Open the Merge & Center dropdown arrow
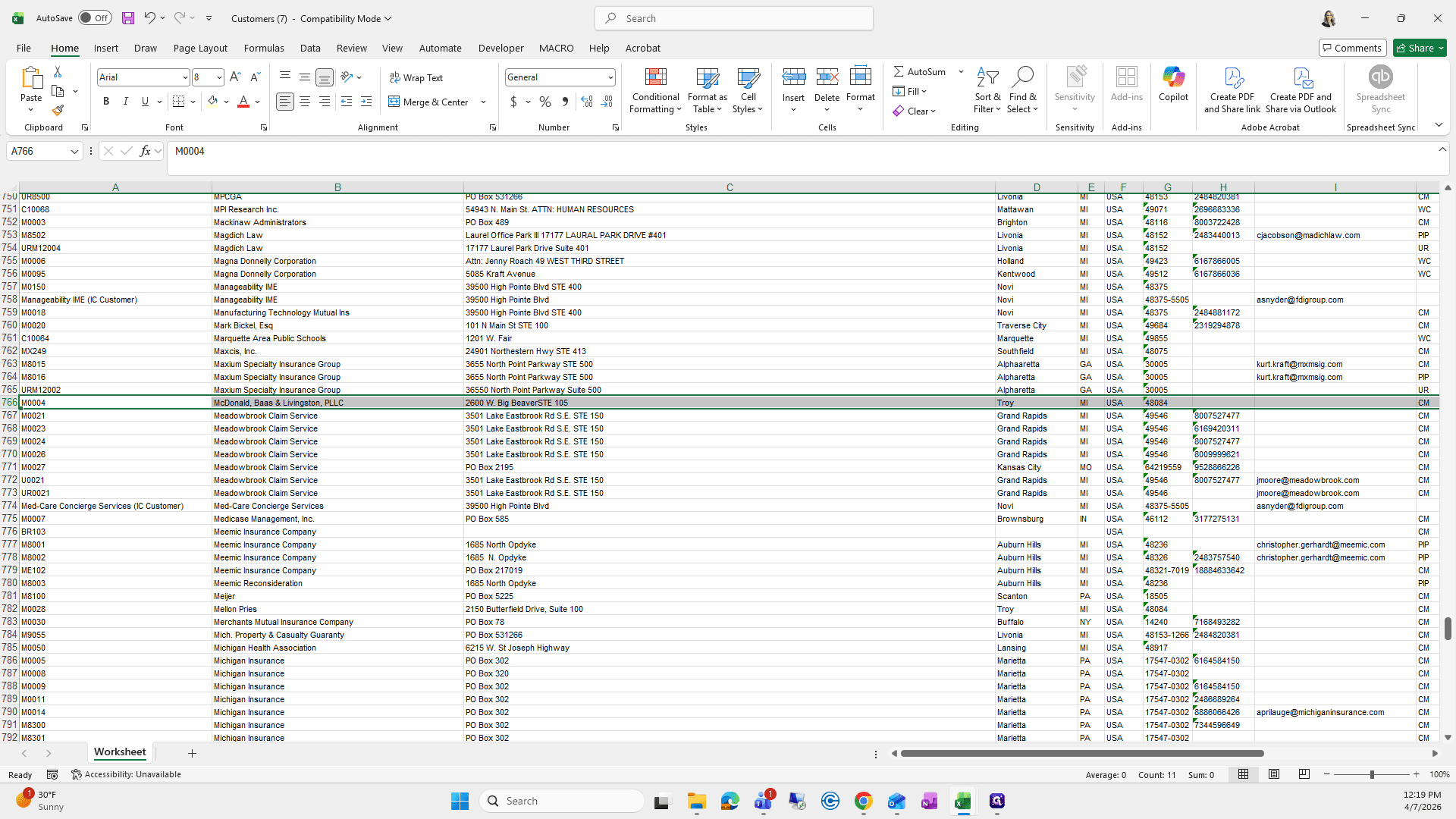This screenshot has height=819, width=1456. (x=483, y=102)
